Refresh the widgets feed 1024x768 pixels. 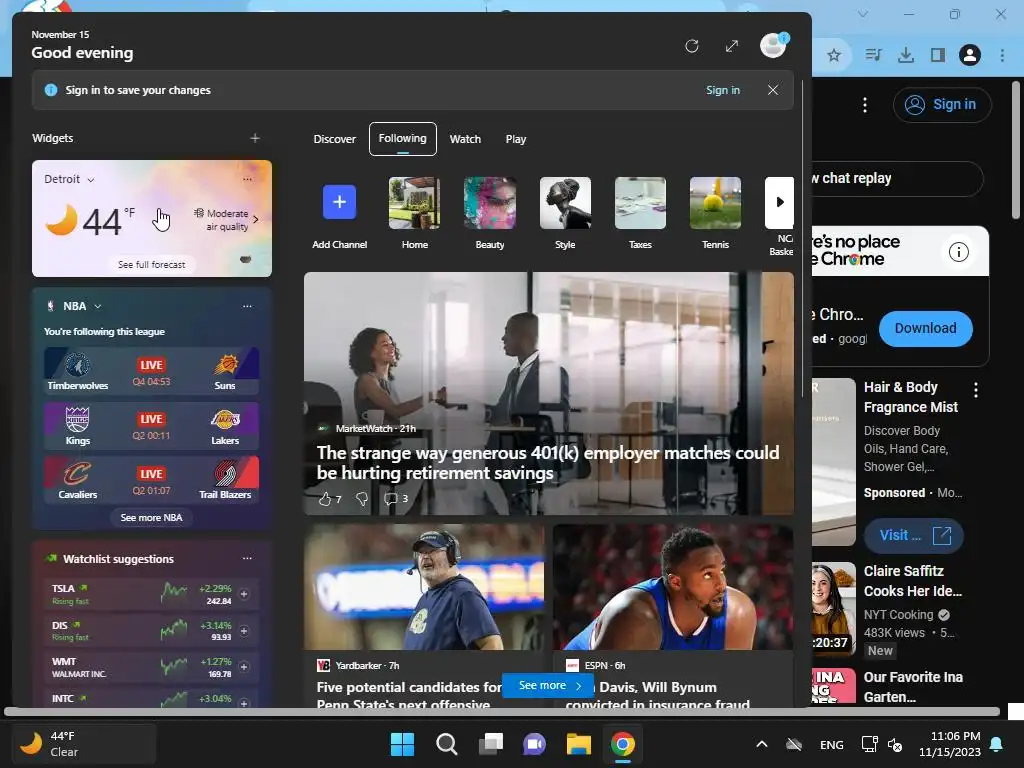click(x=692, y=46)
